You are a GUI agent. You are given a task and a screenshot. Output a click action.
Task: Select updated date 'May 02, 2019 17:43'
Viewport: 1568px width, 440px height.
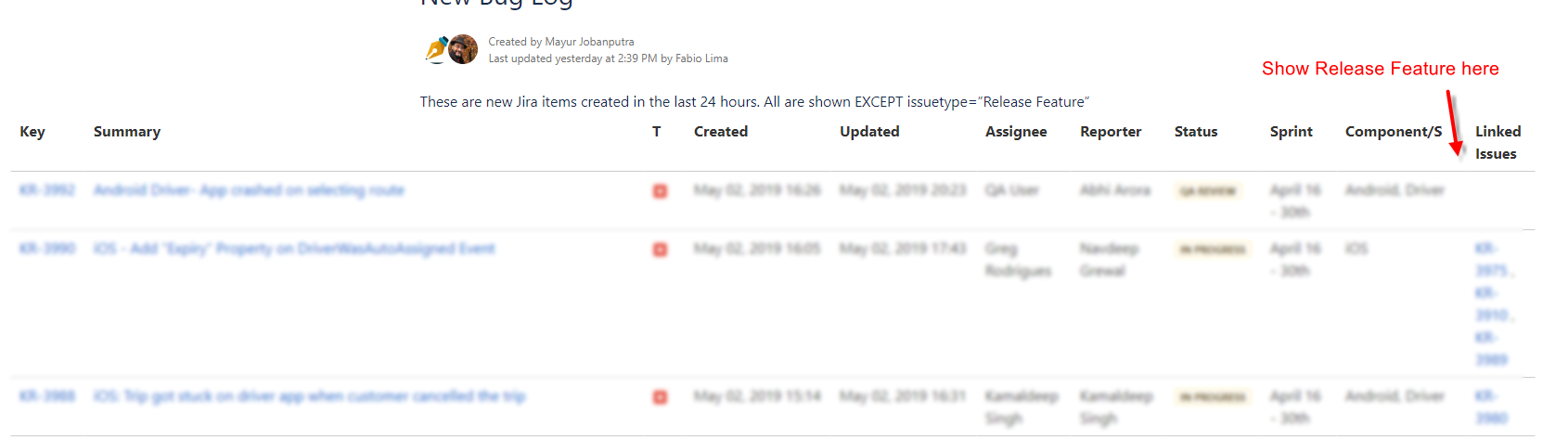(903, 249)
